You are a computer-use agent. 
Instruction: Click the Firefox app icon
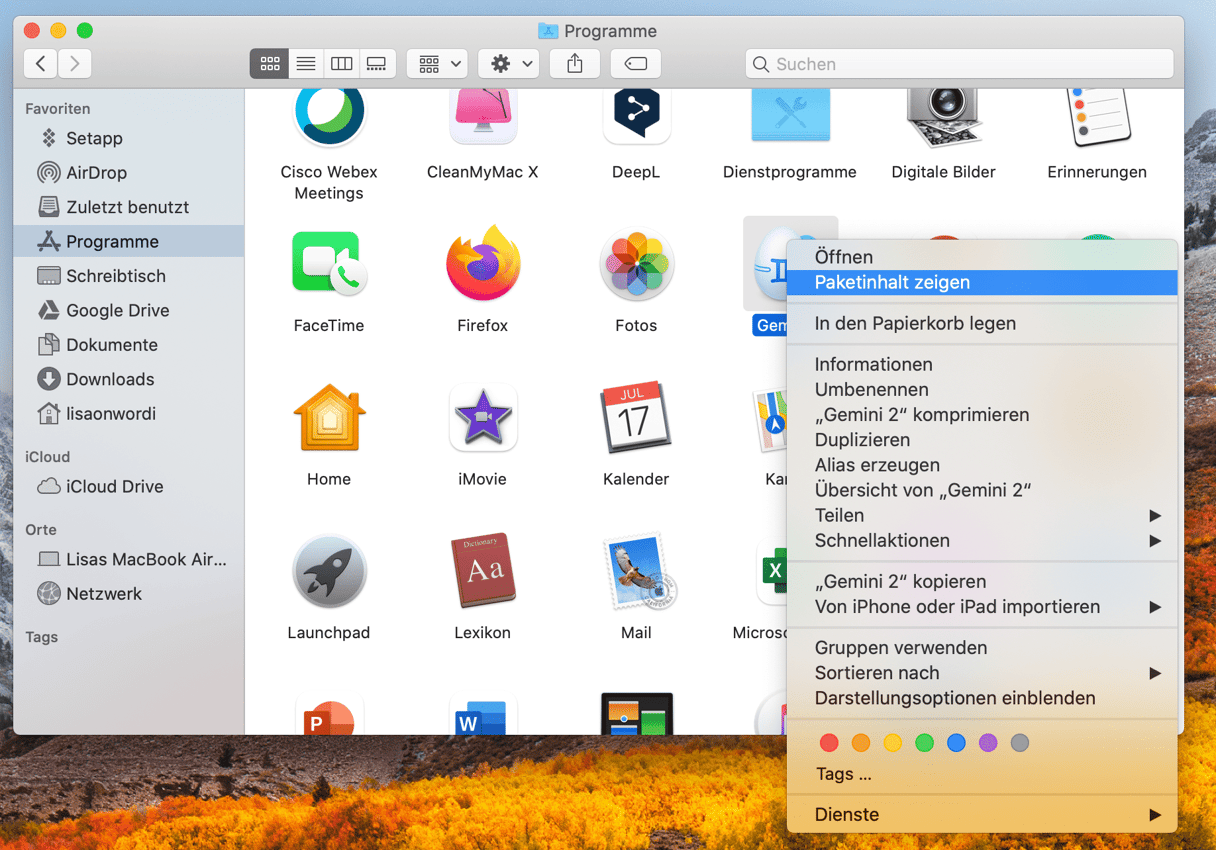click(x=483, y=264)
